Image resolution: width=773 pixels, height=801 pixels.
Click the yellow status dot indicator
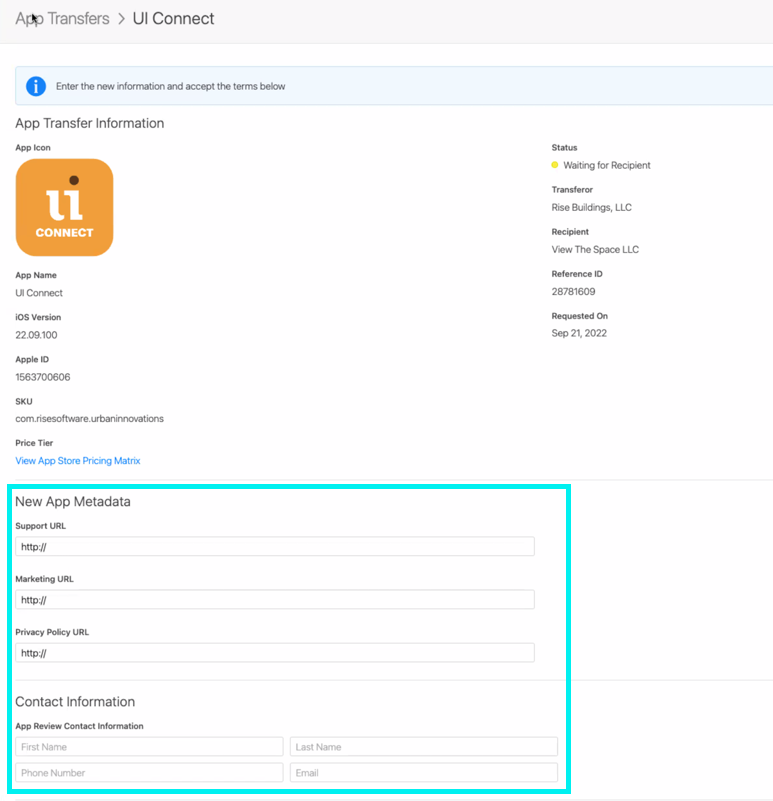[x=555, y=165]
